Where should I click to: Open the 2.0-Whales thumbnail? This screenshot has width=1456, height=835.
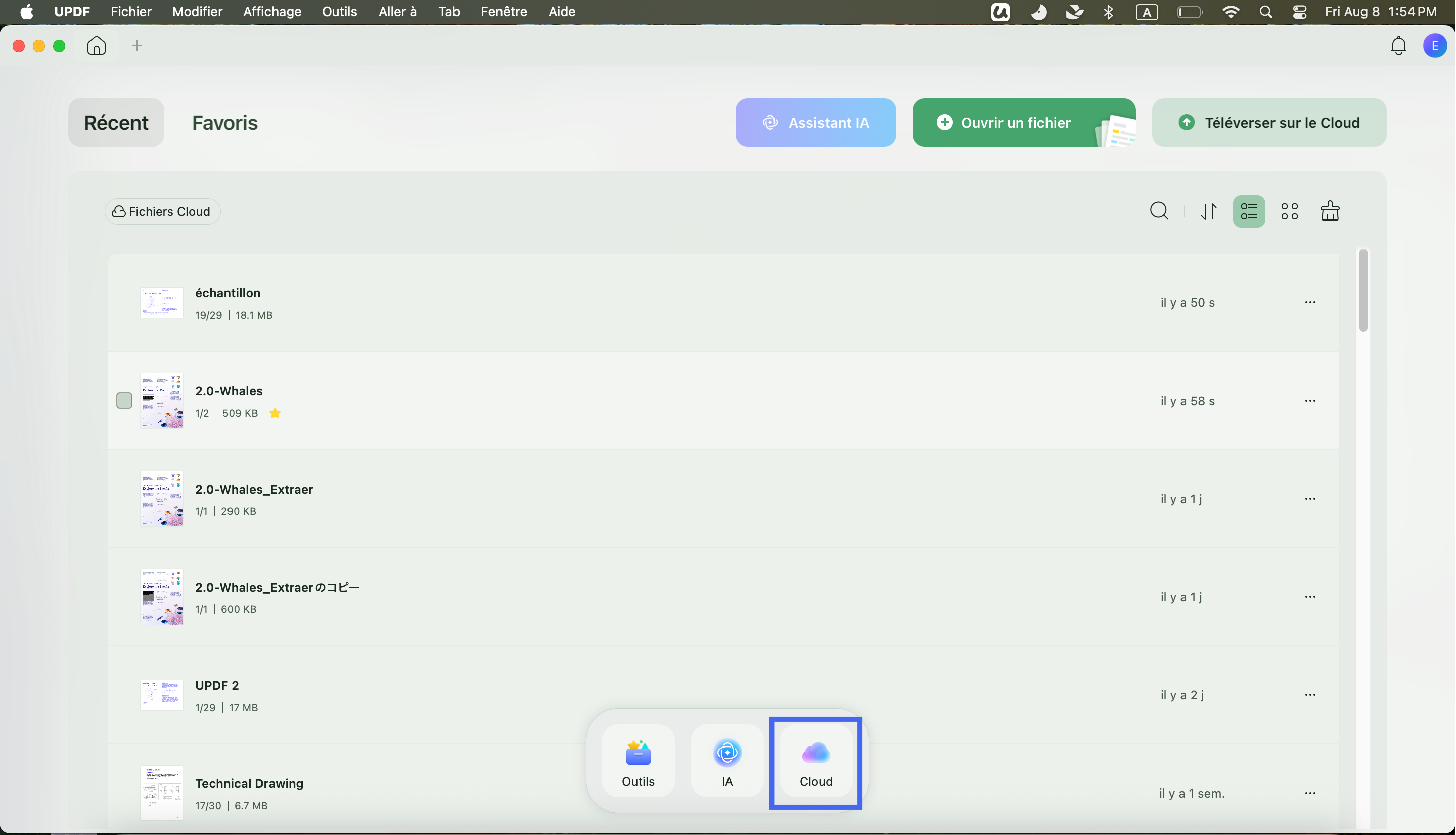[x=162, y=400]
